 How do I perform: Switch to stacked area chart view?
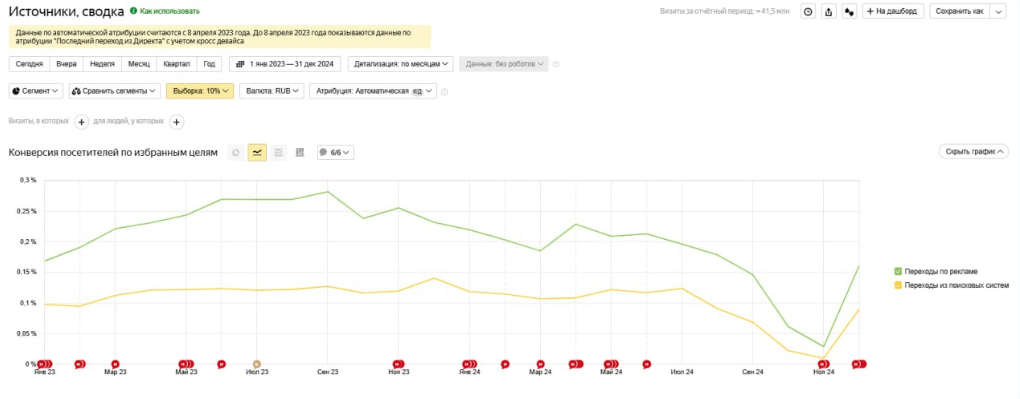click(278, 152)
